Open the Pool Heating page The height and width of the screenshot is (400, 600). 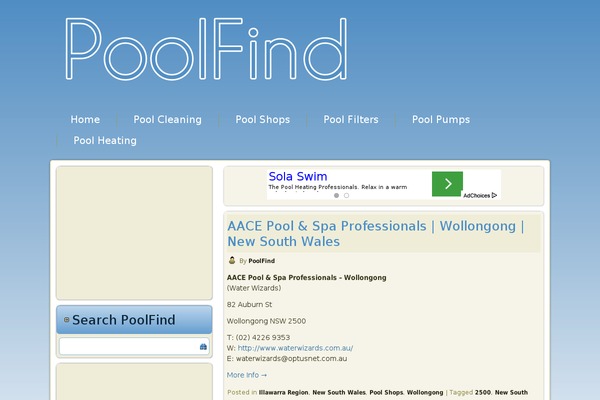[105, 140]
